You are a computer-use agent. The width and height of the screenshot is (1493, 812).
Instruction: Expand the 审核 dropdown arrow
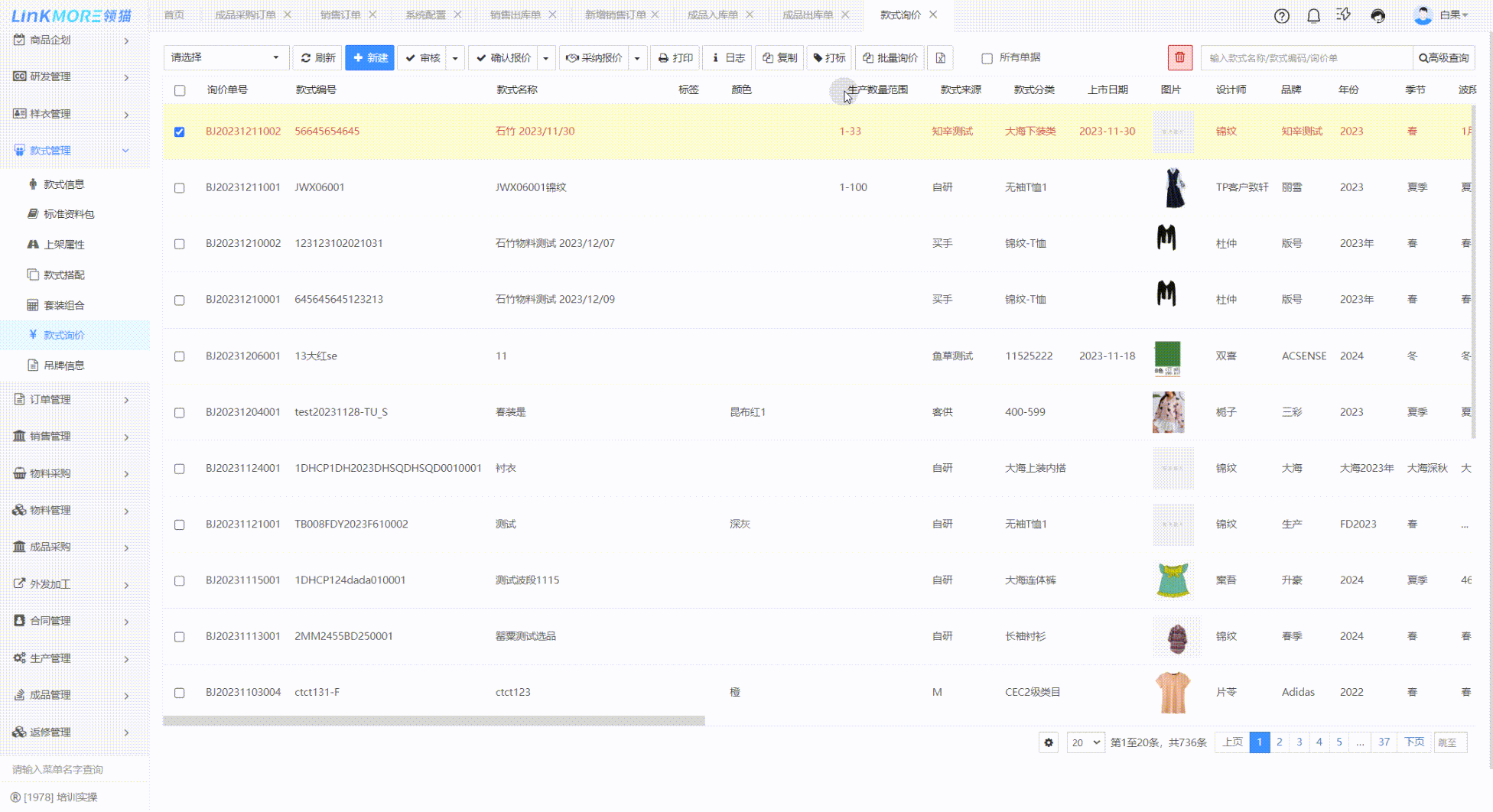coord(455,58)
